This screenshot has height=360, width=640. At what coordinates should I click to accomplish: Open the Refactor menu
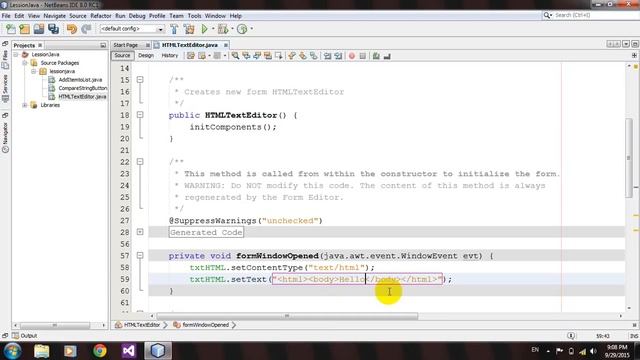click(x=101, y=16)
